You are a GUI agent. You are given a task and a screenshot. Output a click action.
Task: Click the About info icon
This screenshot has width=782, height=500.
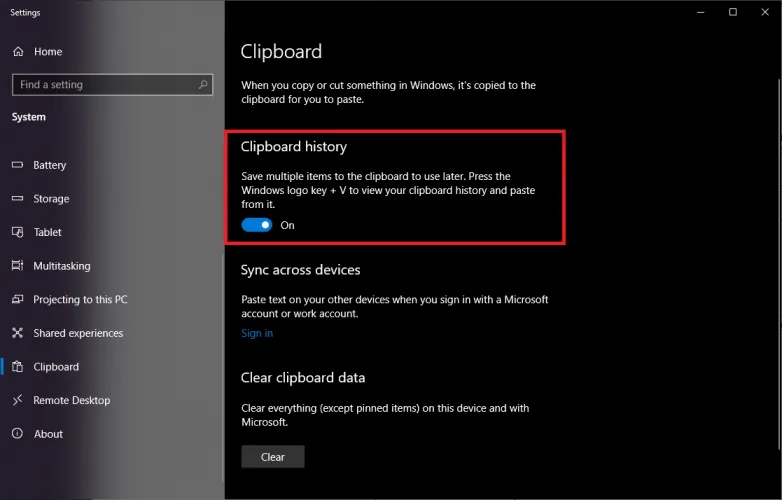pyautogui.click(x=17, y=434)
